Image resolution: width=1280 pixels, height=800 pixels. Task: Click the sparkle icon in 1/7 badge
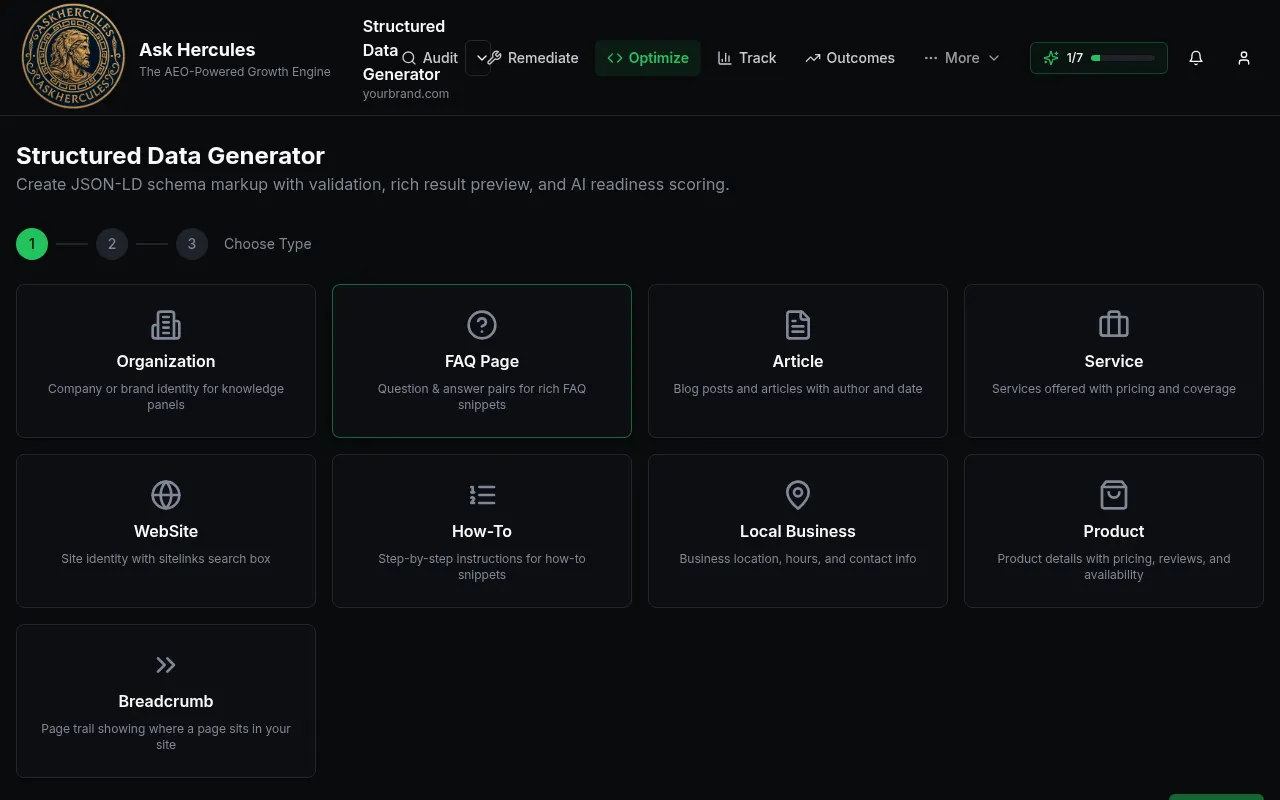tap(1051, 58)
